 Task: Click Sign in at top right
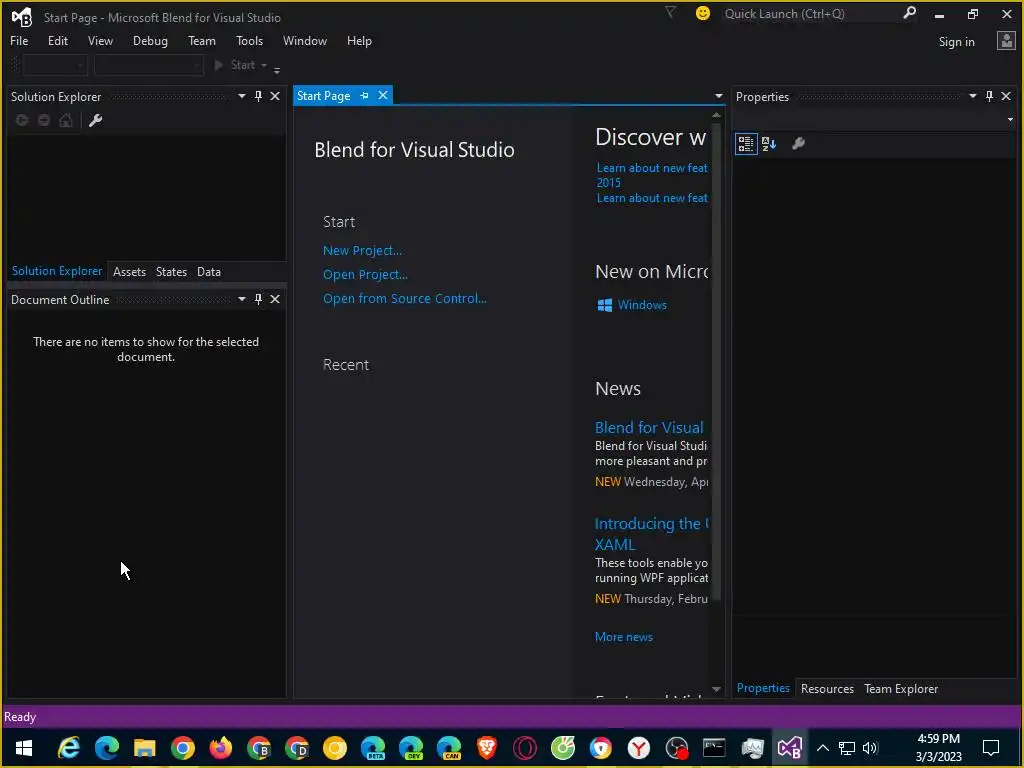(956, 42)
